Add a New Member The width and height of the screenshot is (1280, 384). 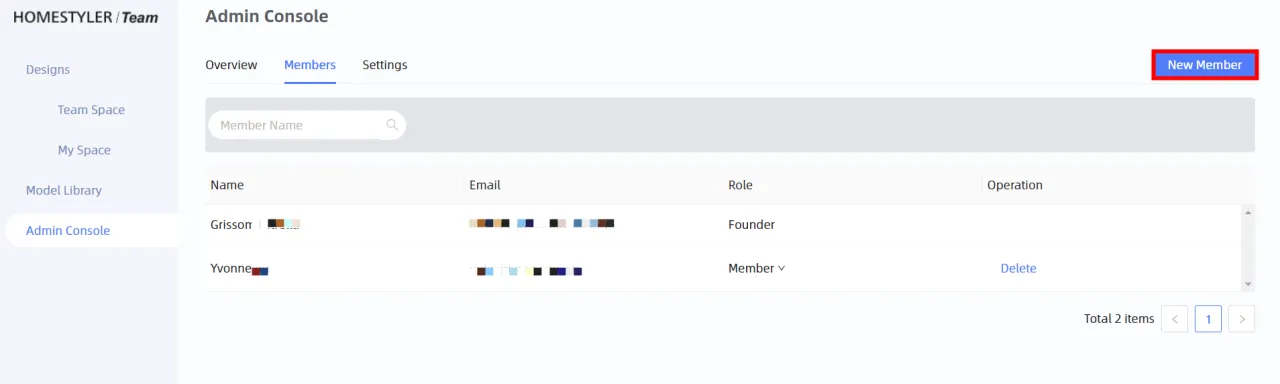(1205, 65)
